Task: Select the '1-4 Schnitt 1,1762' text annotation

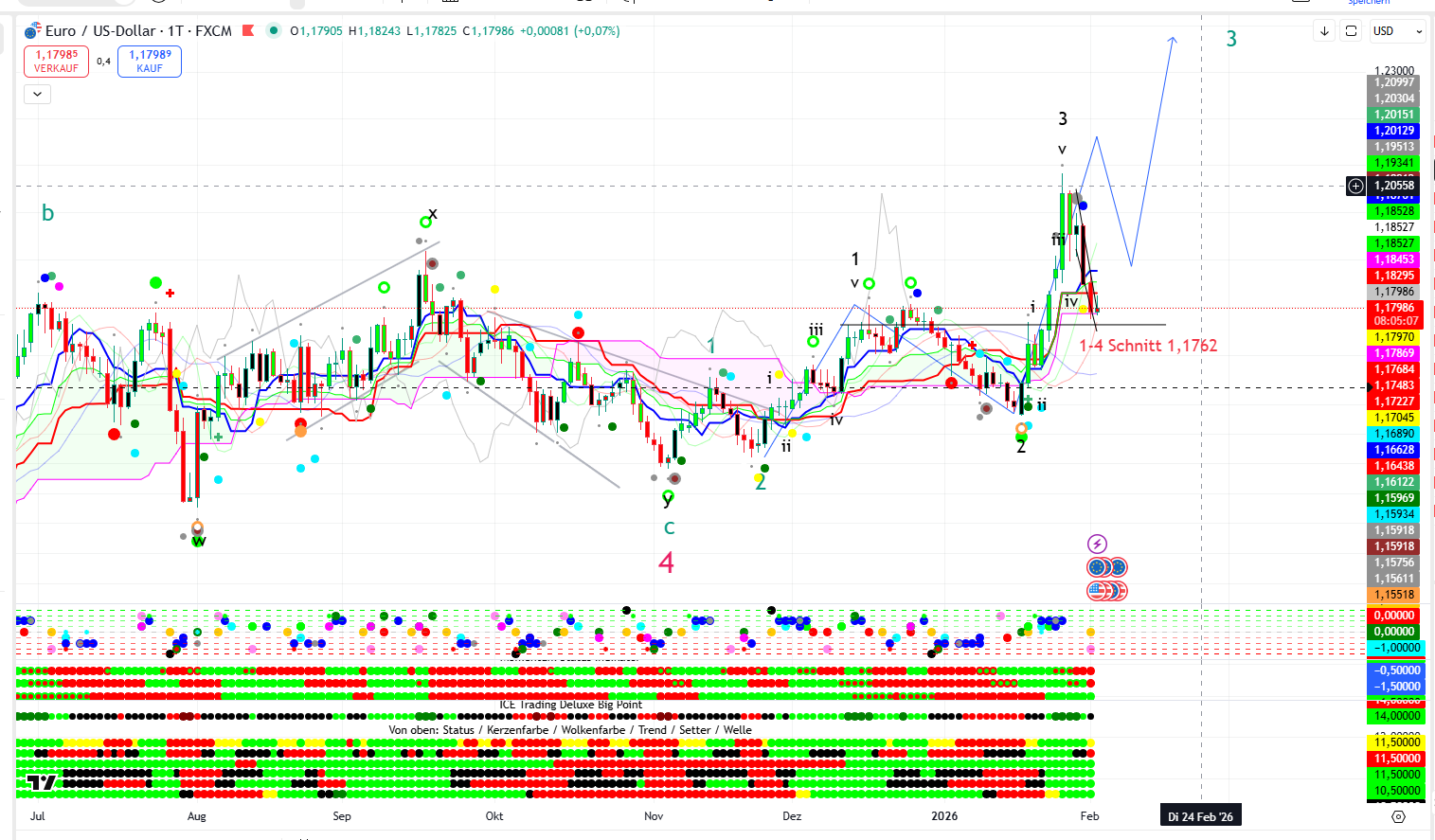Action: [1148, 346]
